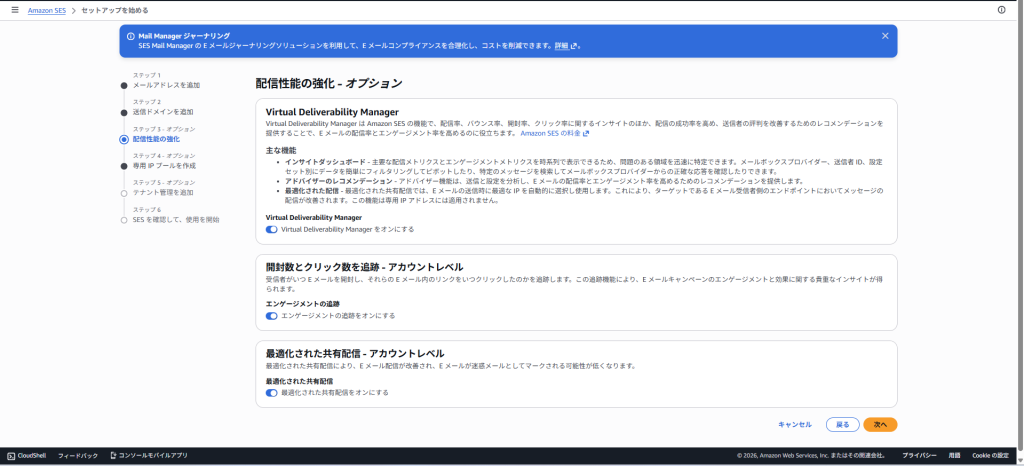1024x466 pixels.
Task: Go to step 2 送信ドメインを追加
Action: 163,112
